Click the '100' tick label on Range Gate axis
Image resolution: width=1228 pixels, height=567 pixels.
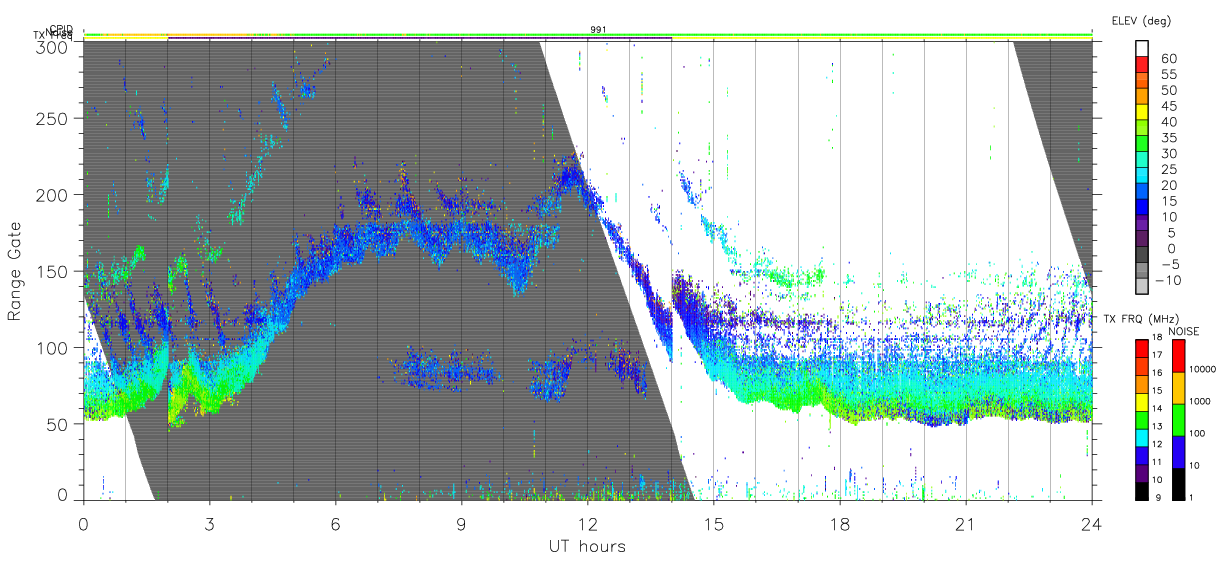click(52, 347)
